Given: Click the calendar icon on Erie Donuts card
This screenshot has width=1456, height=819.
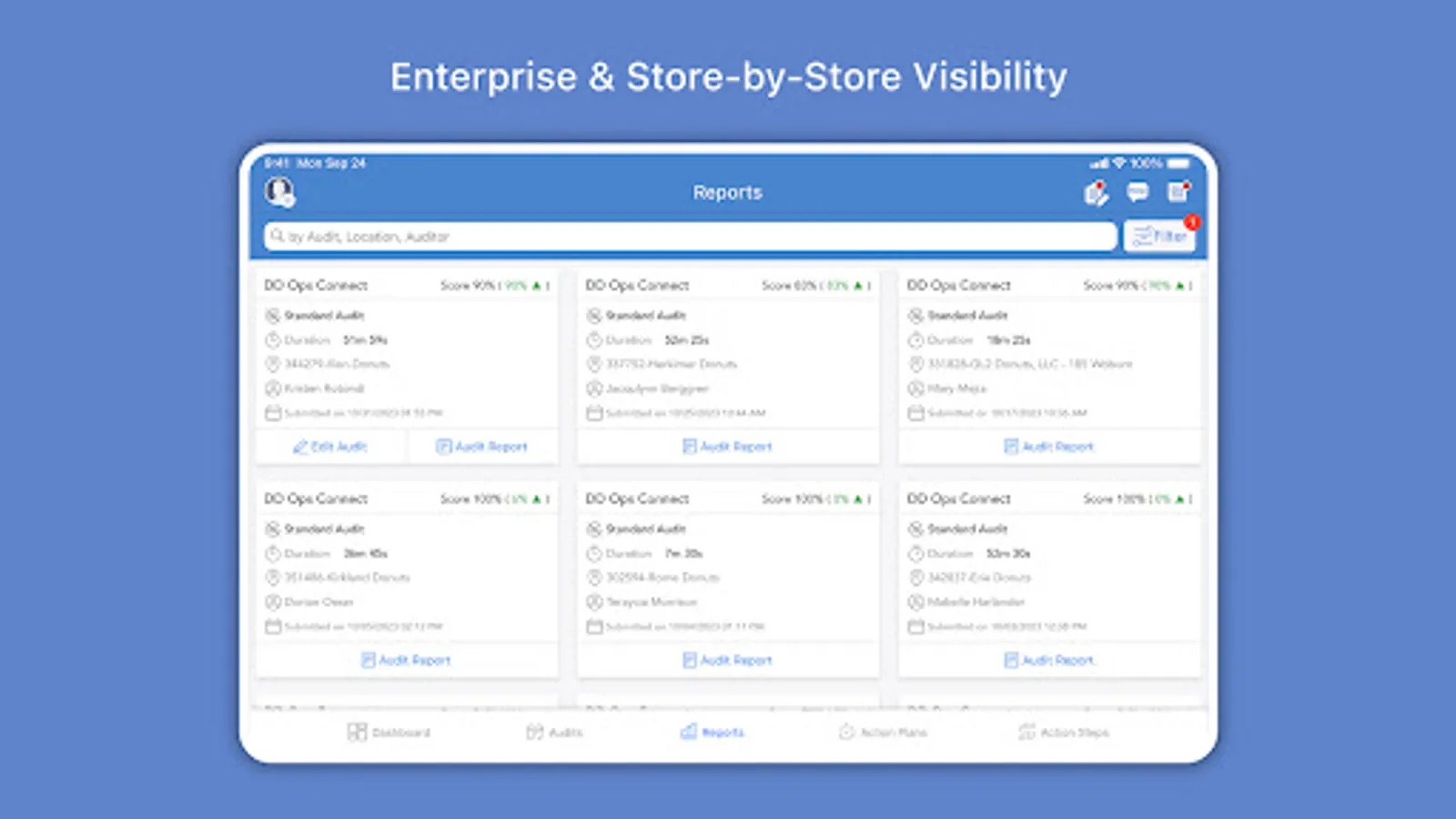Looking at the screenshot, I should (x=915, y=626).
